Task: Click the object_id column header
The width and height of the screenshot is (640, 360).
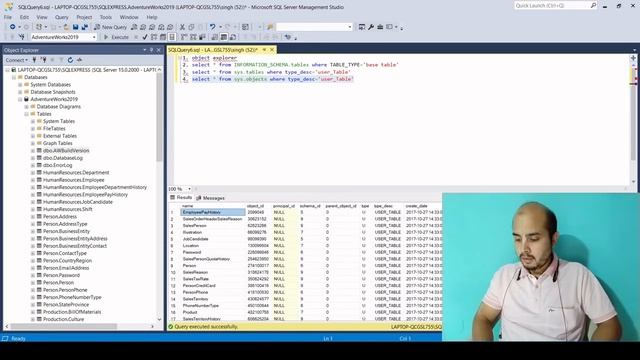Action: pyautogui.click(x=256, y=206)
